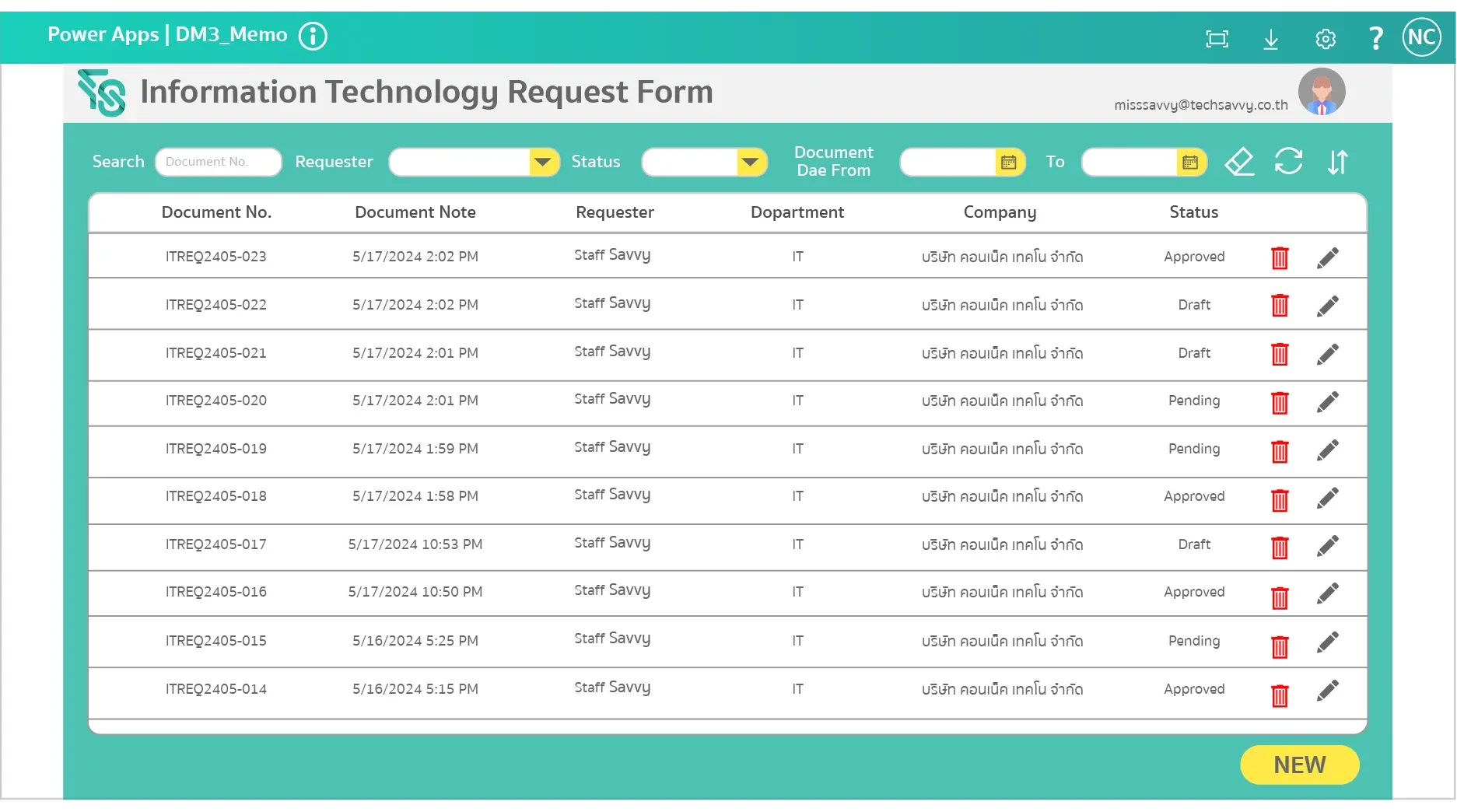Create a request with the NEW button

click(x=1298, y=765)
